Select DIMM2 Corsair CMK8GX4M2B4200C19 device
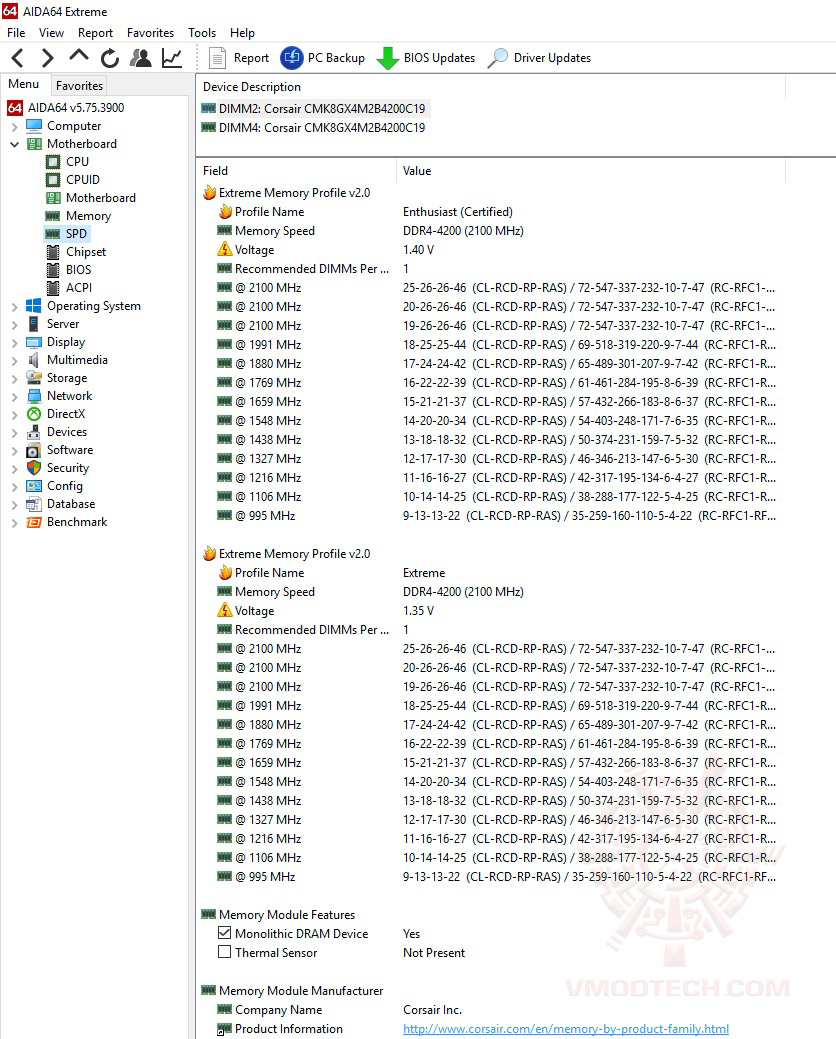 pos(322,108)
